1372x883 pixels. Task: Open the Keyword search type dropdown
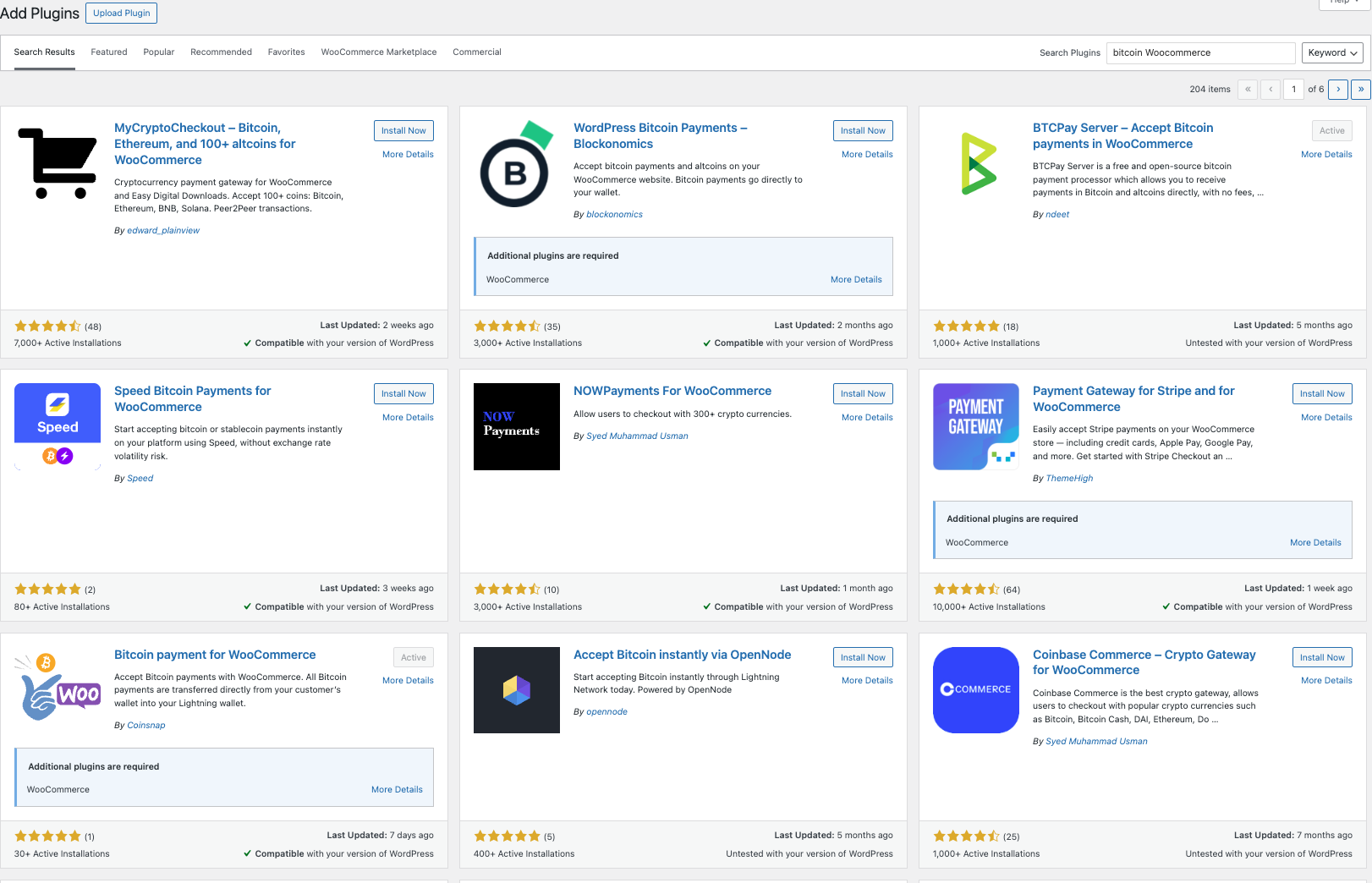click(1332, 52)
